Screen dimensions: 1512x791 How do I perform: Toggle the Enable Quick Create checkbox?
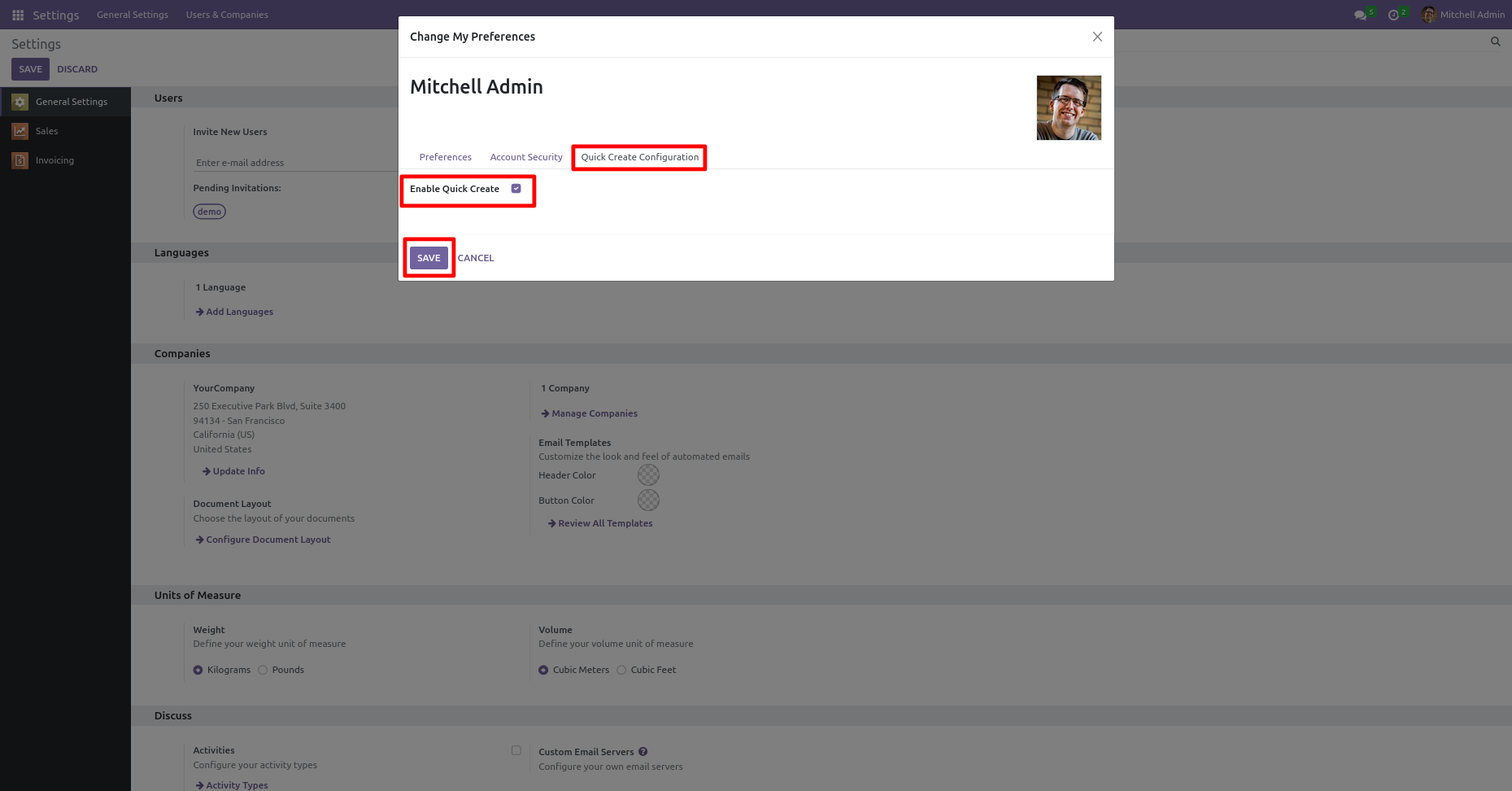pos(516,189)
